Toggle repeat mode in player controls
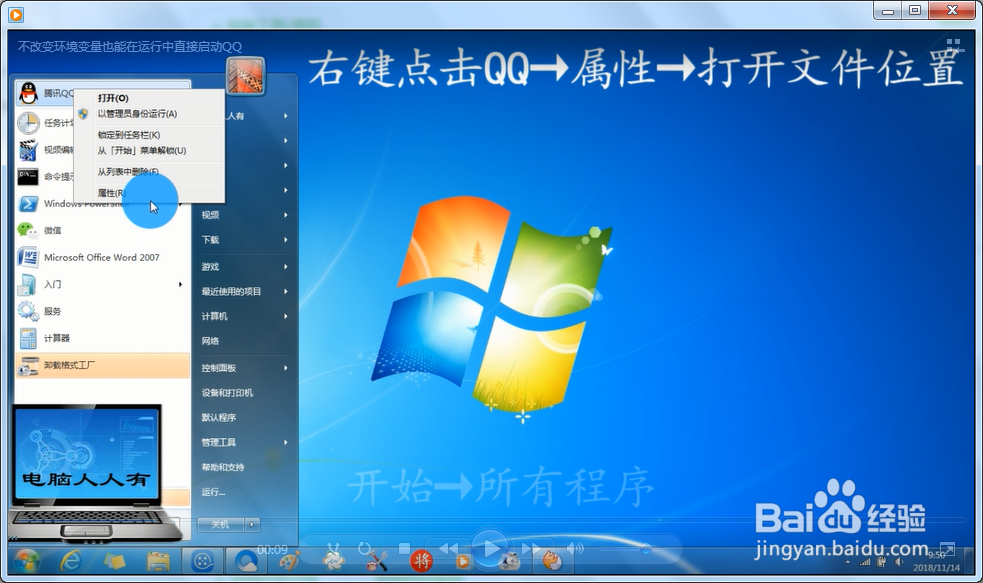The image size is (983, 583). (x=365, y=549)
